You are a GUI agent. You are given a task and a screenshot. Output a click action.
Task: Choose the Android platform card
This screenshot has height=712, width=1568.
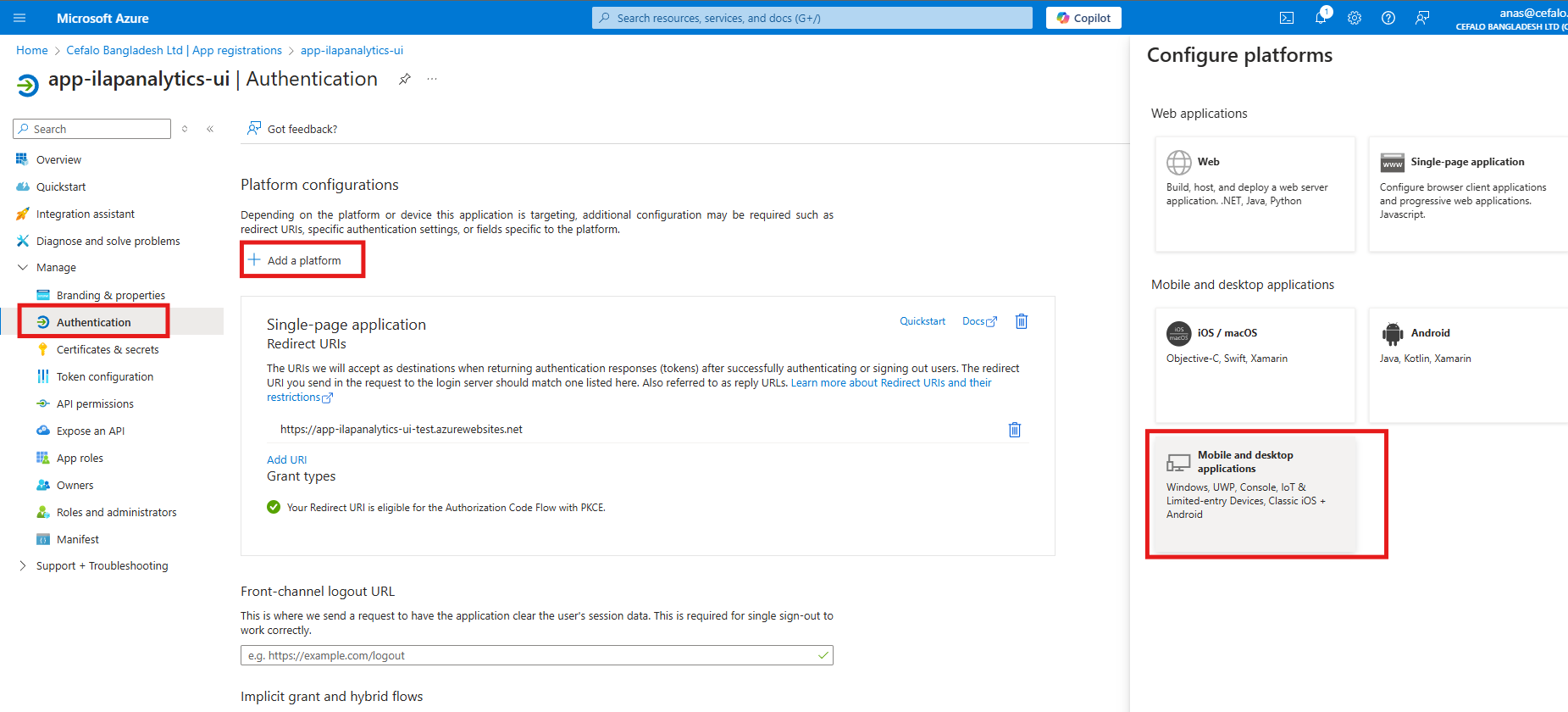pos(1468,365)
